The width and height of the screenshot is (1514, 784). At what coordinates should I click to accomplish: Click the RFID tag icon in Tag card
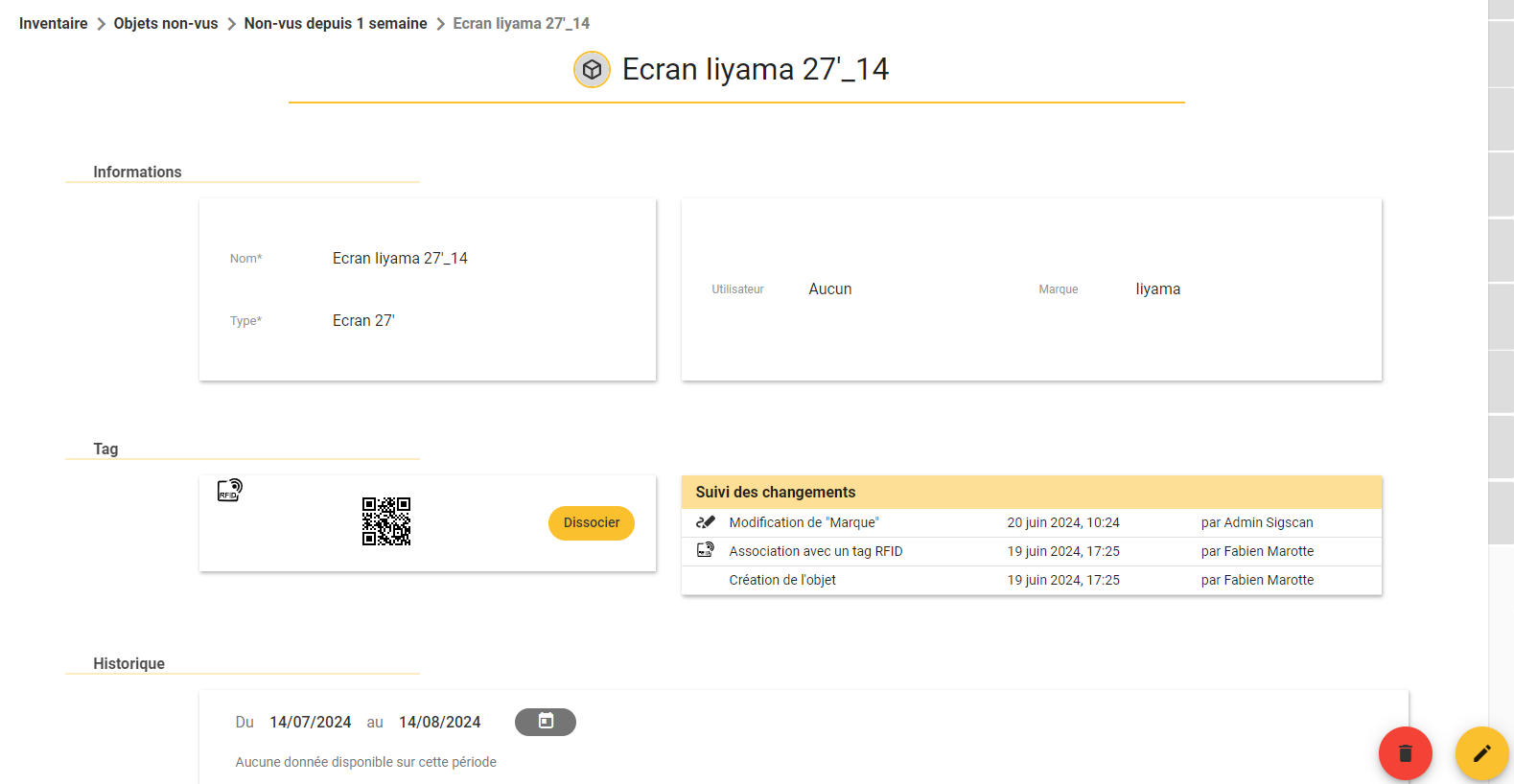tap(230, 491)
